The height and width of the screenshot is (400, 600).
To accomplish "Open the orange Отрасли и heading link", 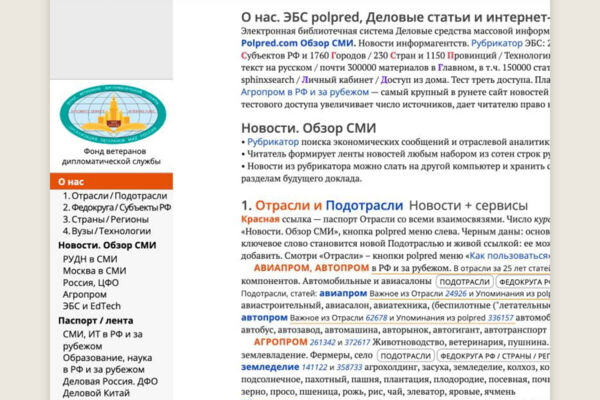I will [x=289, y=206].
